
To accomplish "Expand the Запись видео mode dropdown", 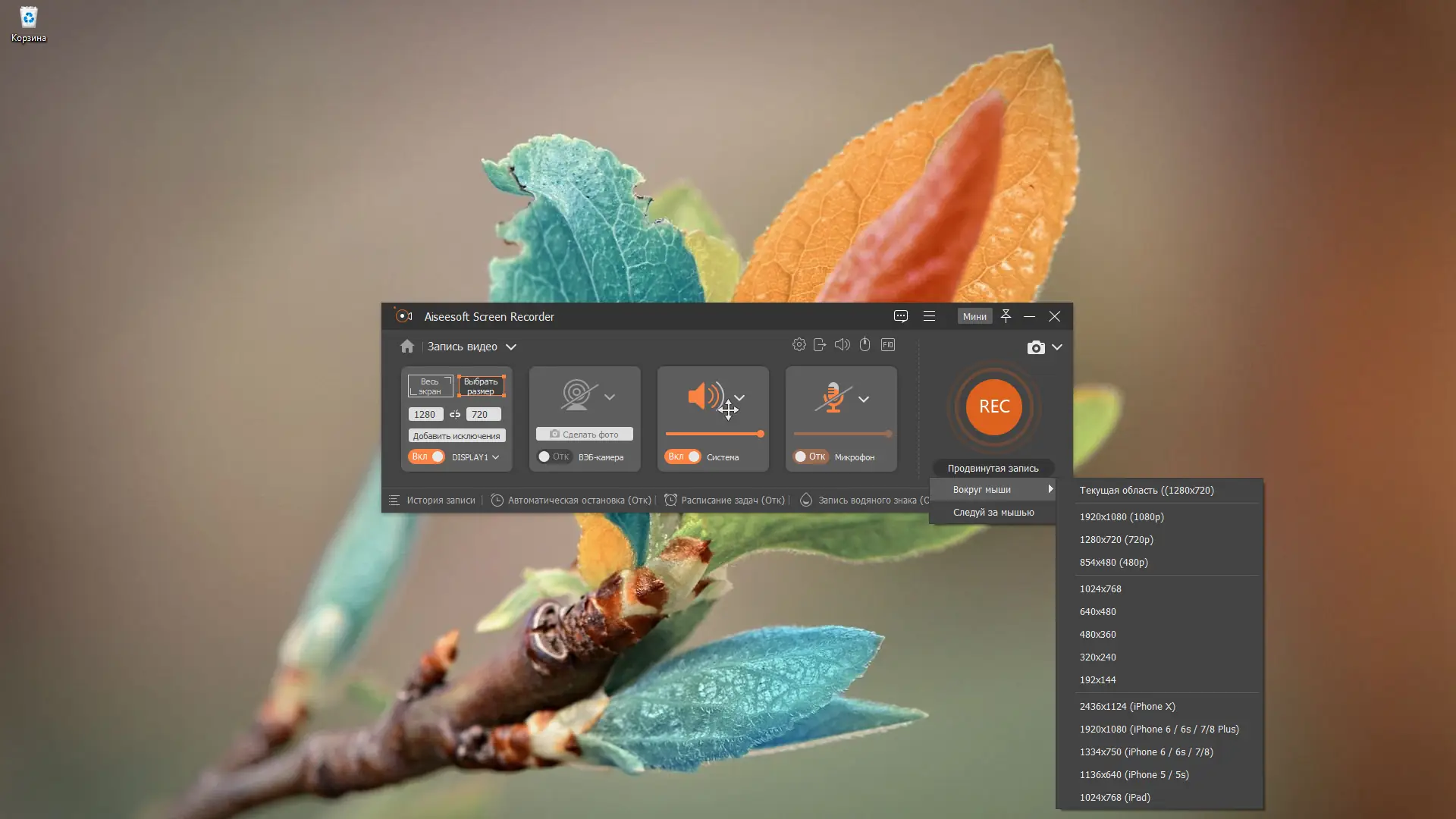I will [511, 347].
